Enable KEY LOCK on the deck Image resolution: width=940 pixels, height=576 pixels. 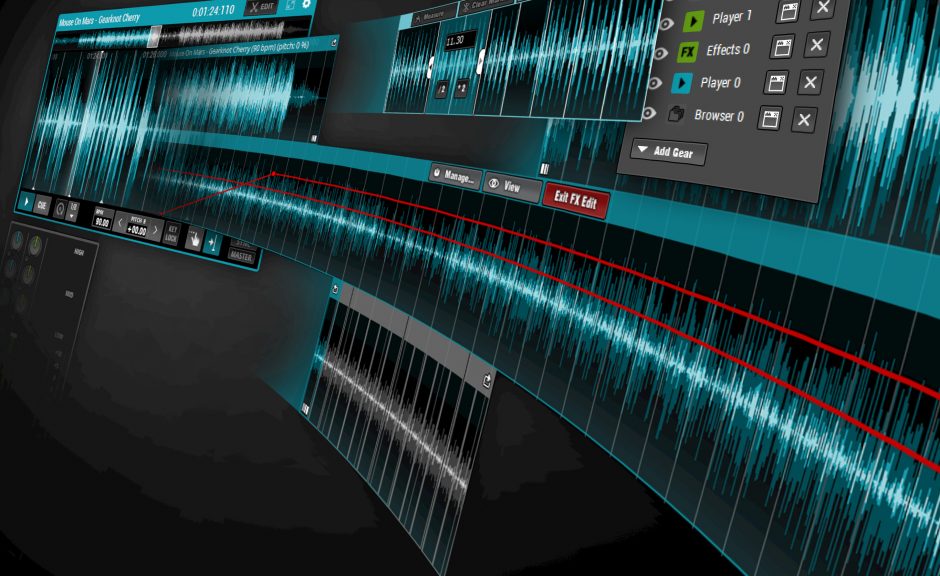tap(172, 234)
